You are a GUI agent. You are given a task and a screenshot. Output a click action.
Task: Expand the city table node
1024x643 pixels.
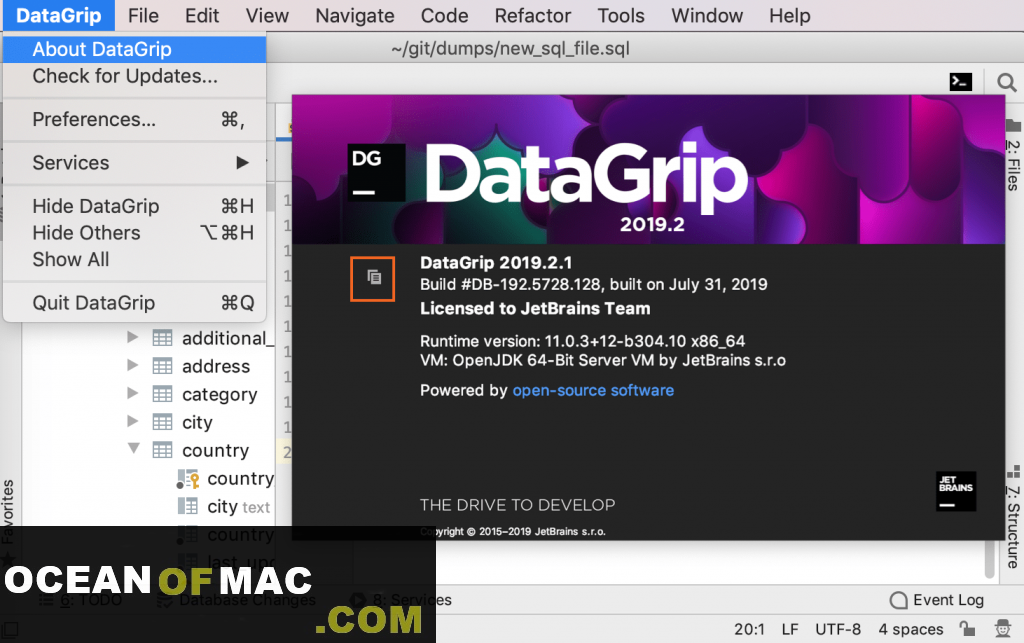point(133,422)
